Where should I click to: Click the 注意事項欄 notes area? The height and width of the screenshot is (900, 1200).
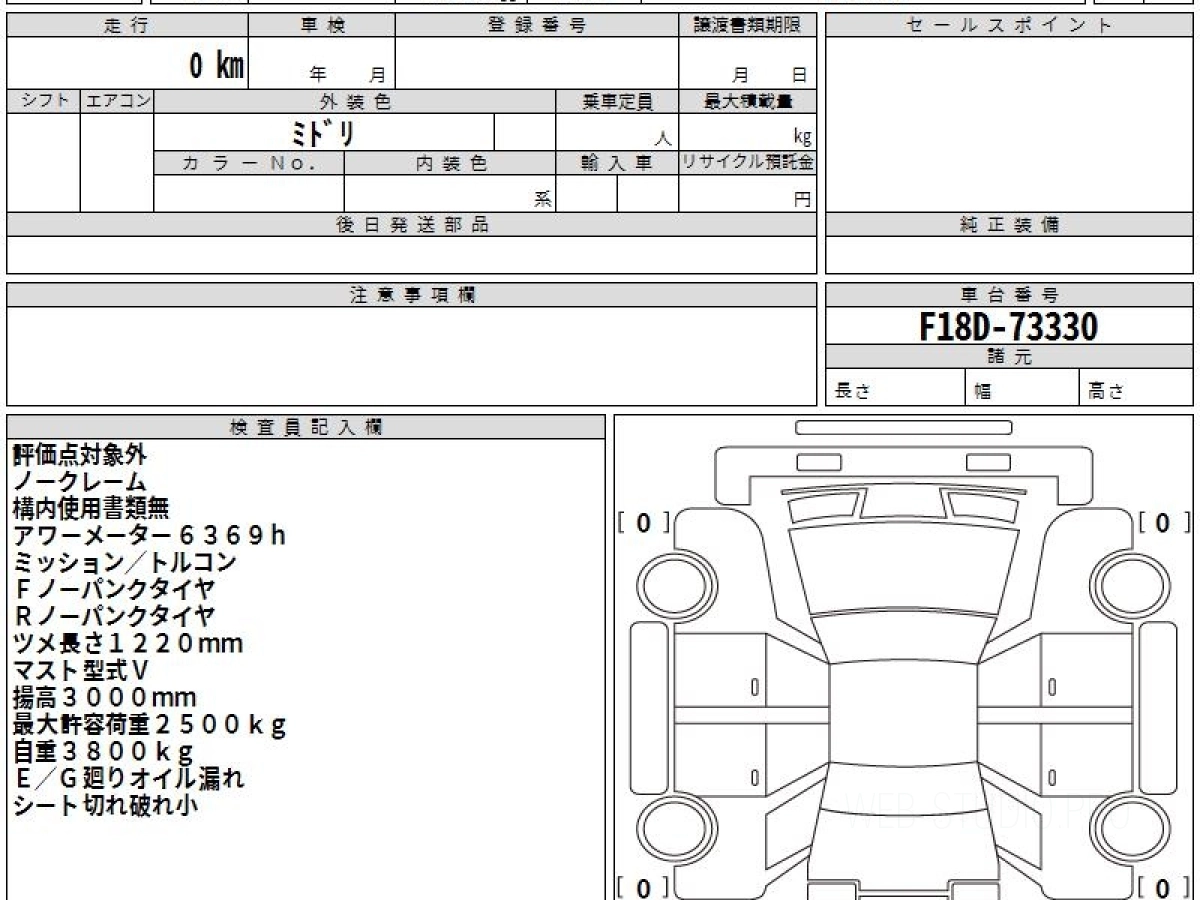pos(411,355)
